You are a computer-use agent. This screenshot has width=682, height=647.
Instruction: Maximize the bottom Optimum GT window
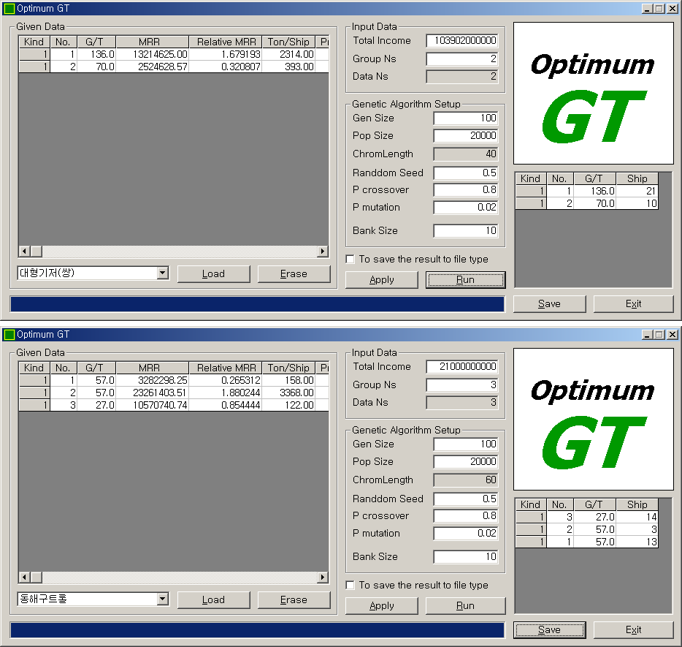(x=658, y=334)
